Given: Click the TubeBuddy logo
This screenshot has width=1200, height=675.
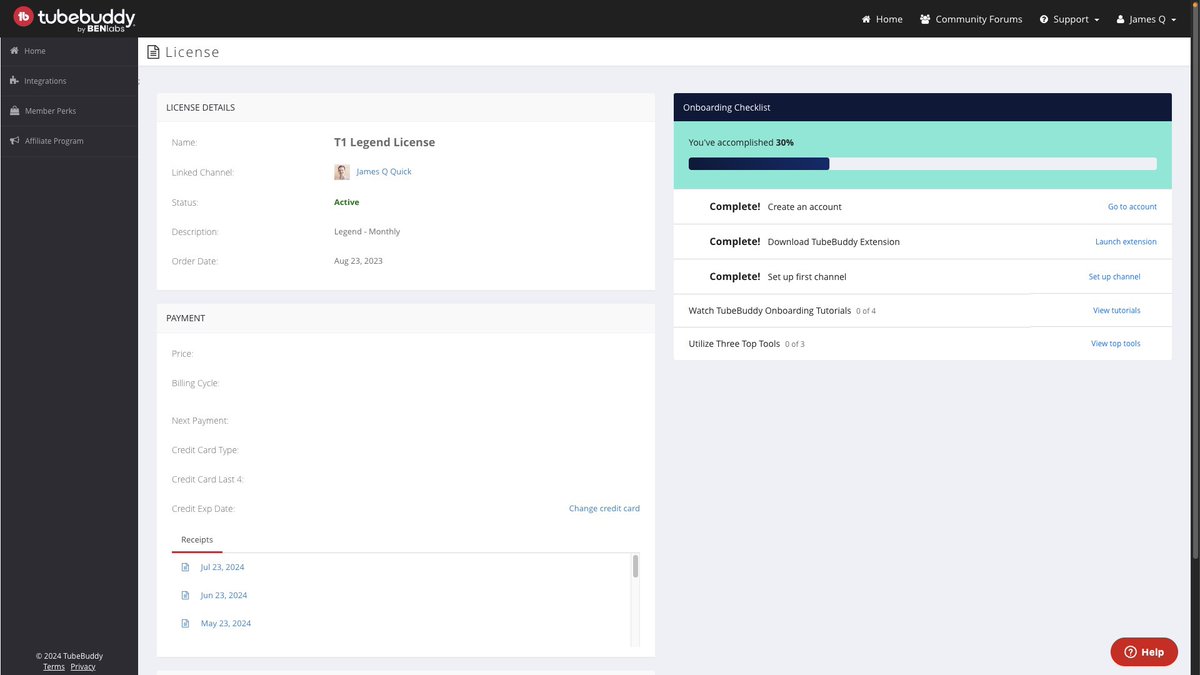Looking at the screenshot, I should pyautogui.click(x=74, y=19).
